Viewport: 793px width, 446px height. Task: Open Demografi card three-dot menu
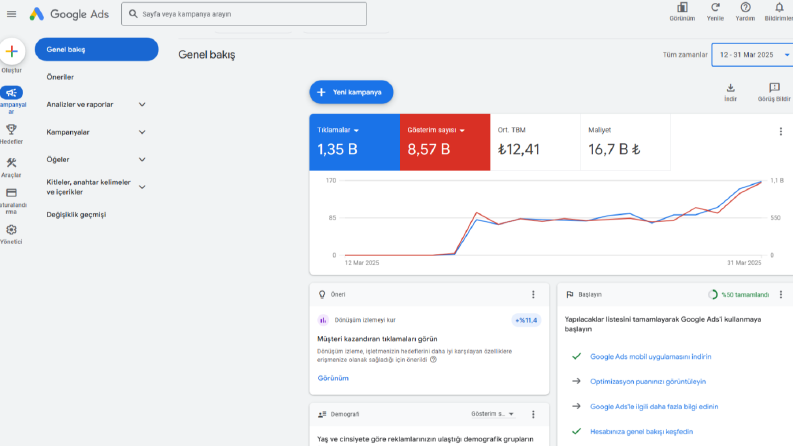pos(533,414)
